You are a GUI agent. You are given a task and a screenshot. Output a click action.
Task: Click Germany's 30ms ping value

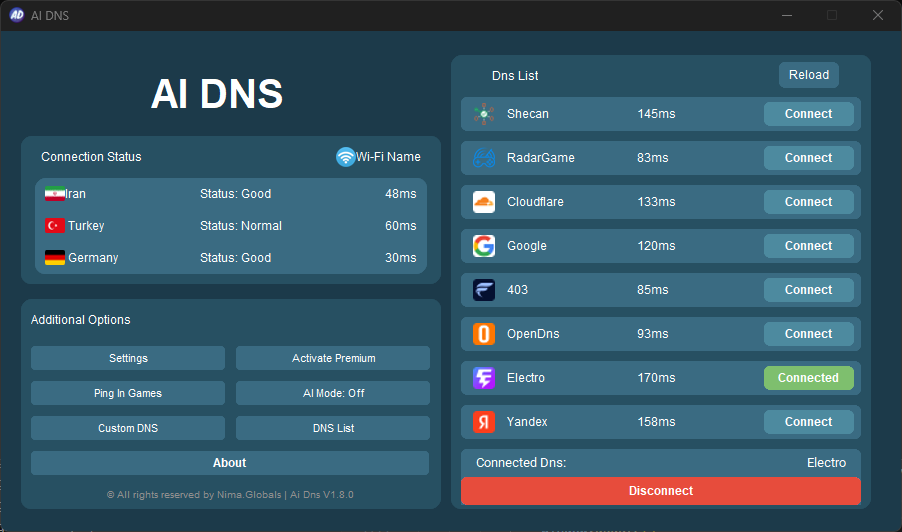(x=400, y=258)
